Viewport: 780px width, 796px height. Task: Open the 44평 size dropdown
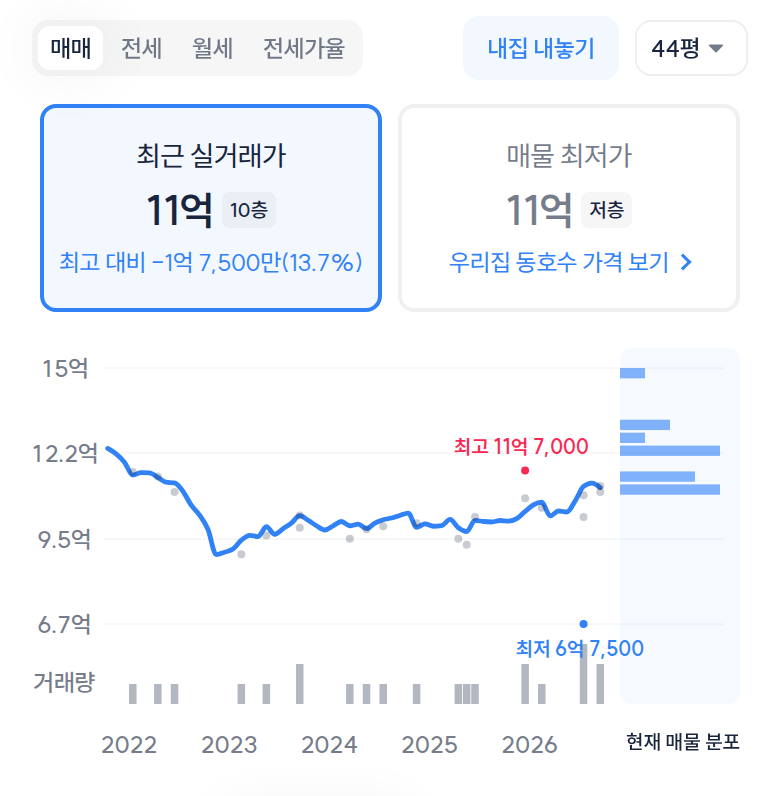(x=691, y=48)
